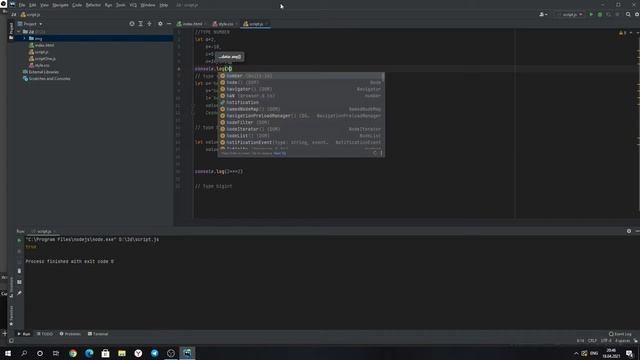
Task: Click the rerun icon in Run panel
Action: point(19,240)
